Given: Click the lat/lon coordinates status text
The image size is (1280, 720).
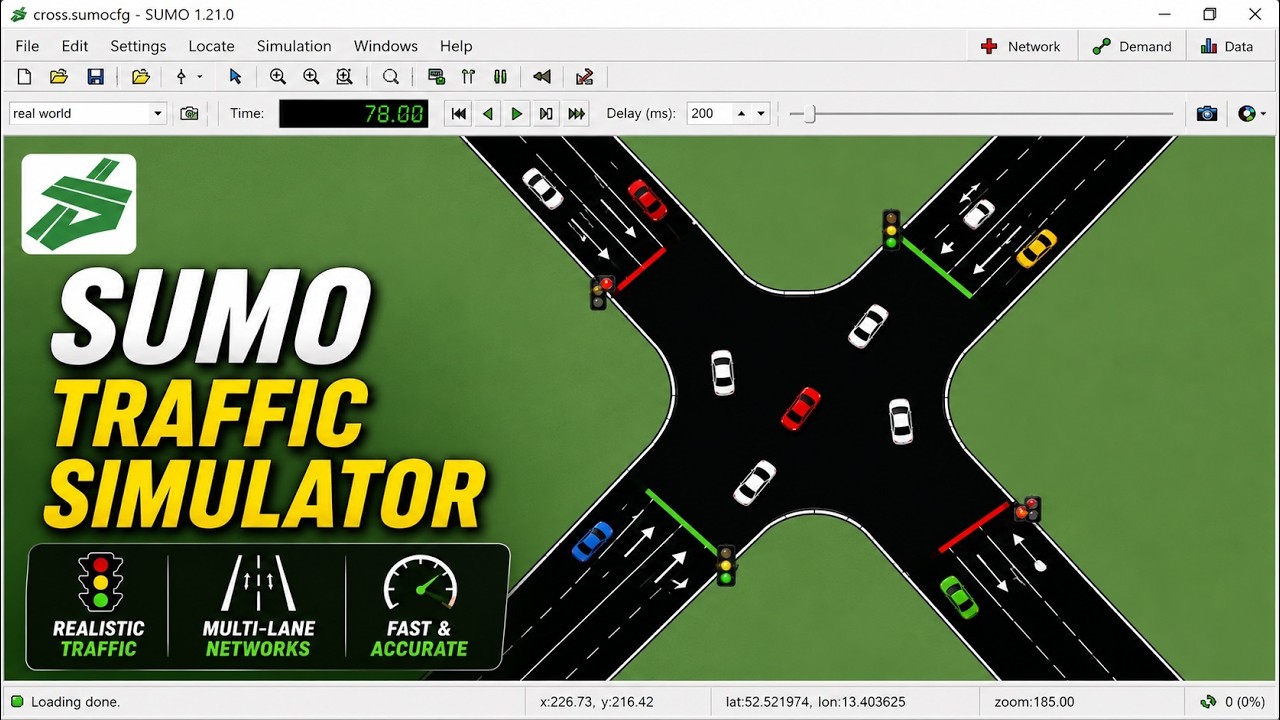Looking at the screenshot, I should (815, 702).
